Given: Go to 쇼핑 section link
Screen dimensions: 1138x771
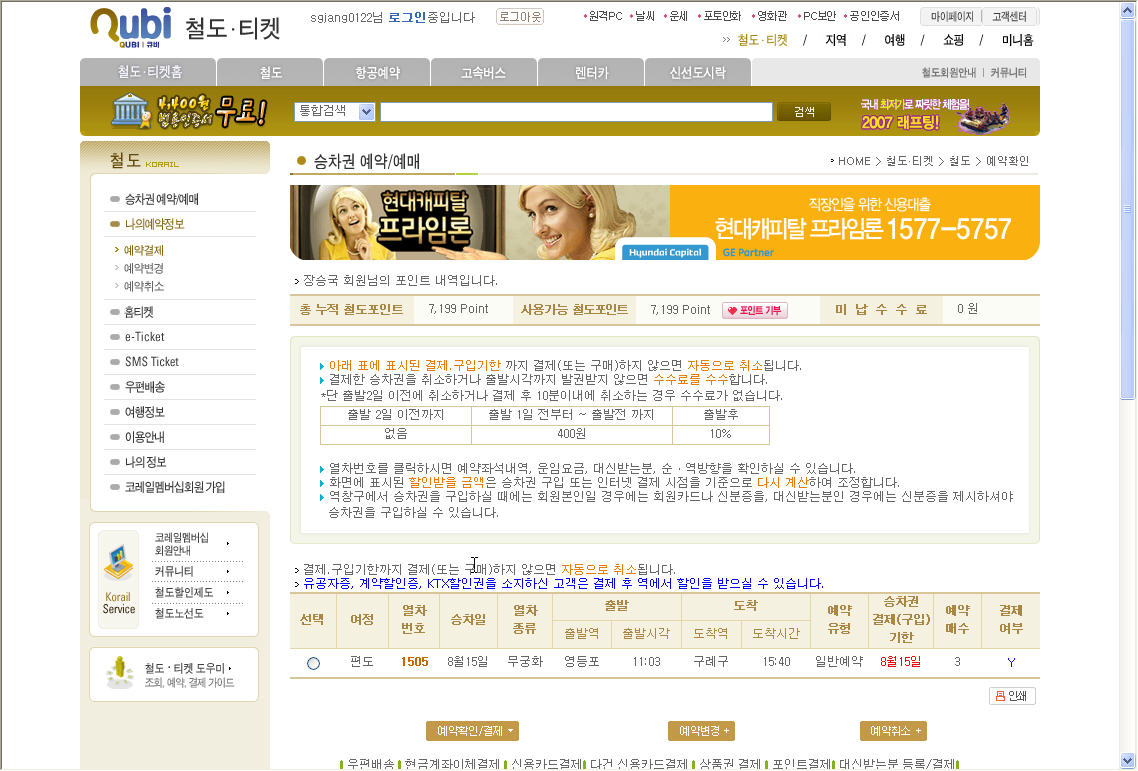Looking at the screenshot, I should (x=953, y=40).
